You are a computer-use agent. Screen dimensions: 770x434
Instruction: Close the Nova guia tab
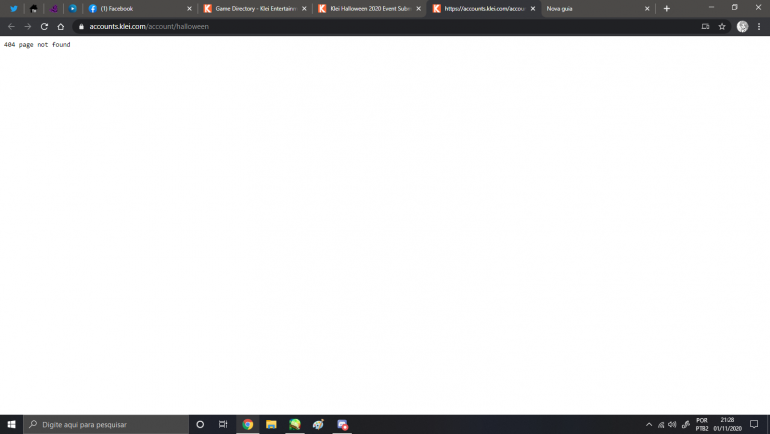(x=647, y=8)
